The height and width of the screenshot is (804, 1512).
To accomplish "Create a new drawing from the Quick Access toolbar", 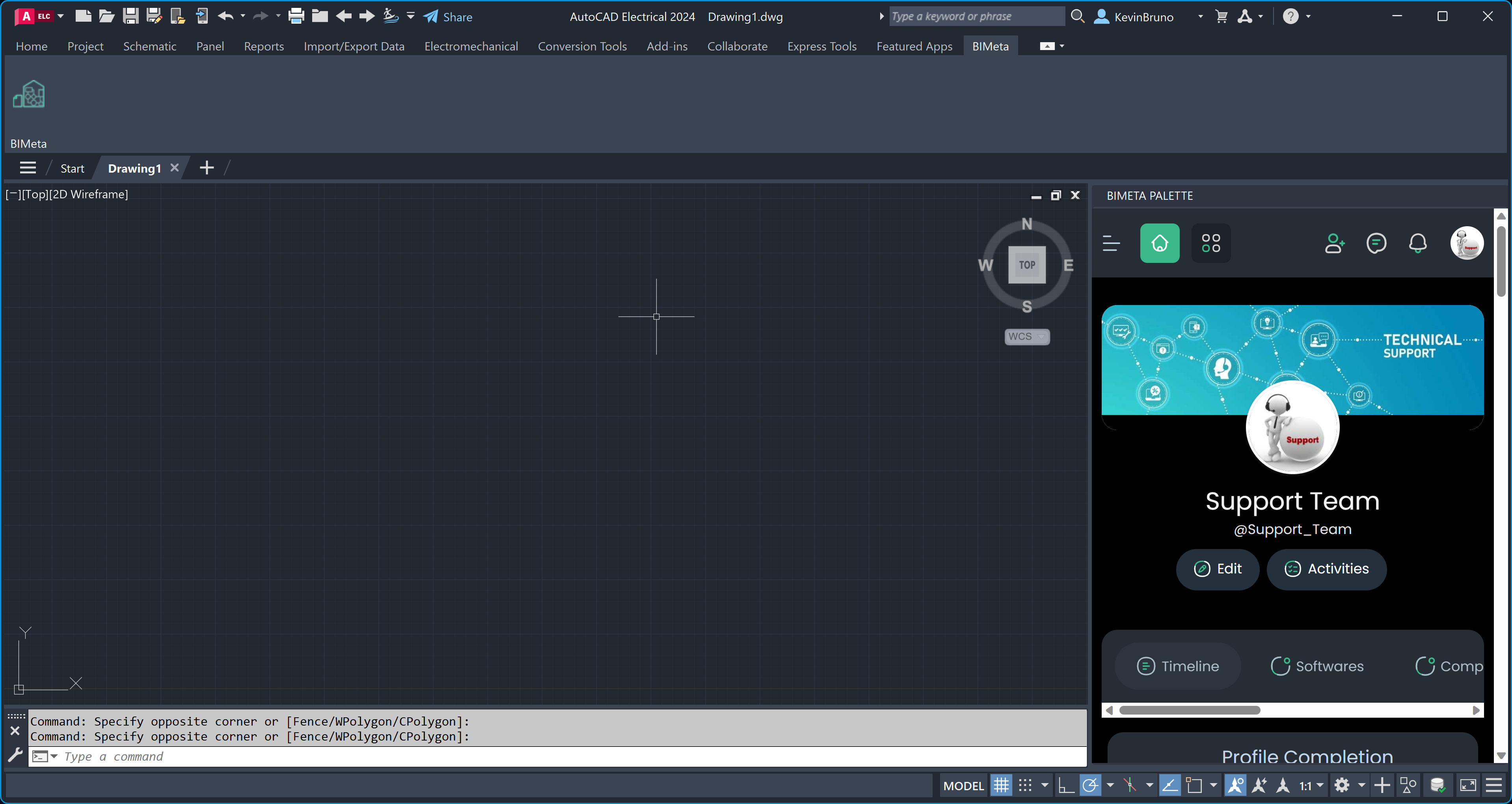I will click(x=83, y=17).
